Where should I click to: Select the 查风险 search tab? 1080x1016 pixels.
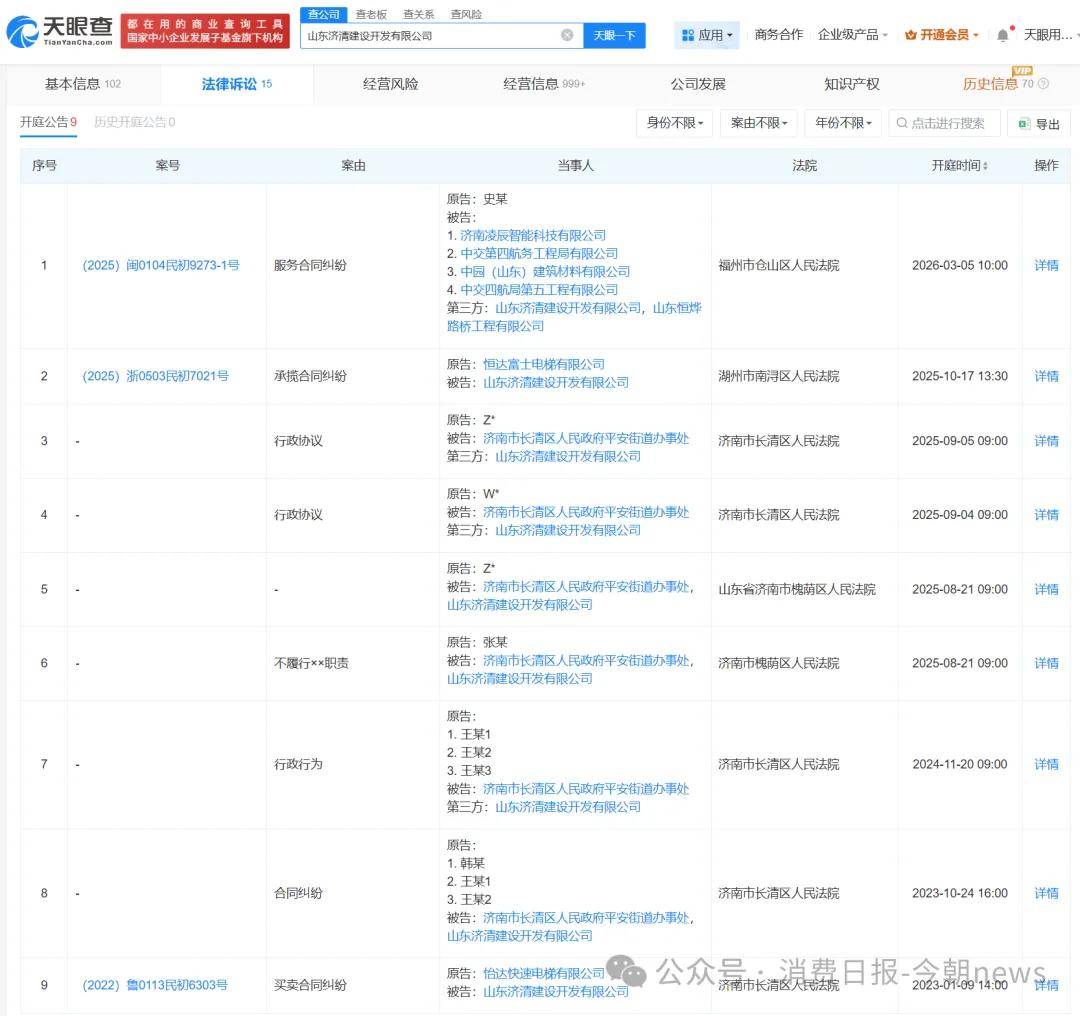coord(466,14)
